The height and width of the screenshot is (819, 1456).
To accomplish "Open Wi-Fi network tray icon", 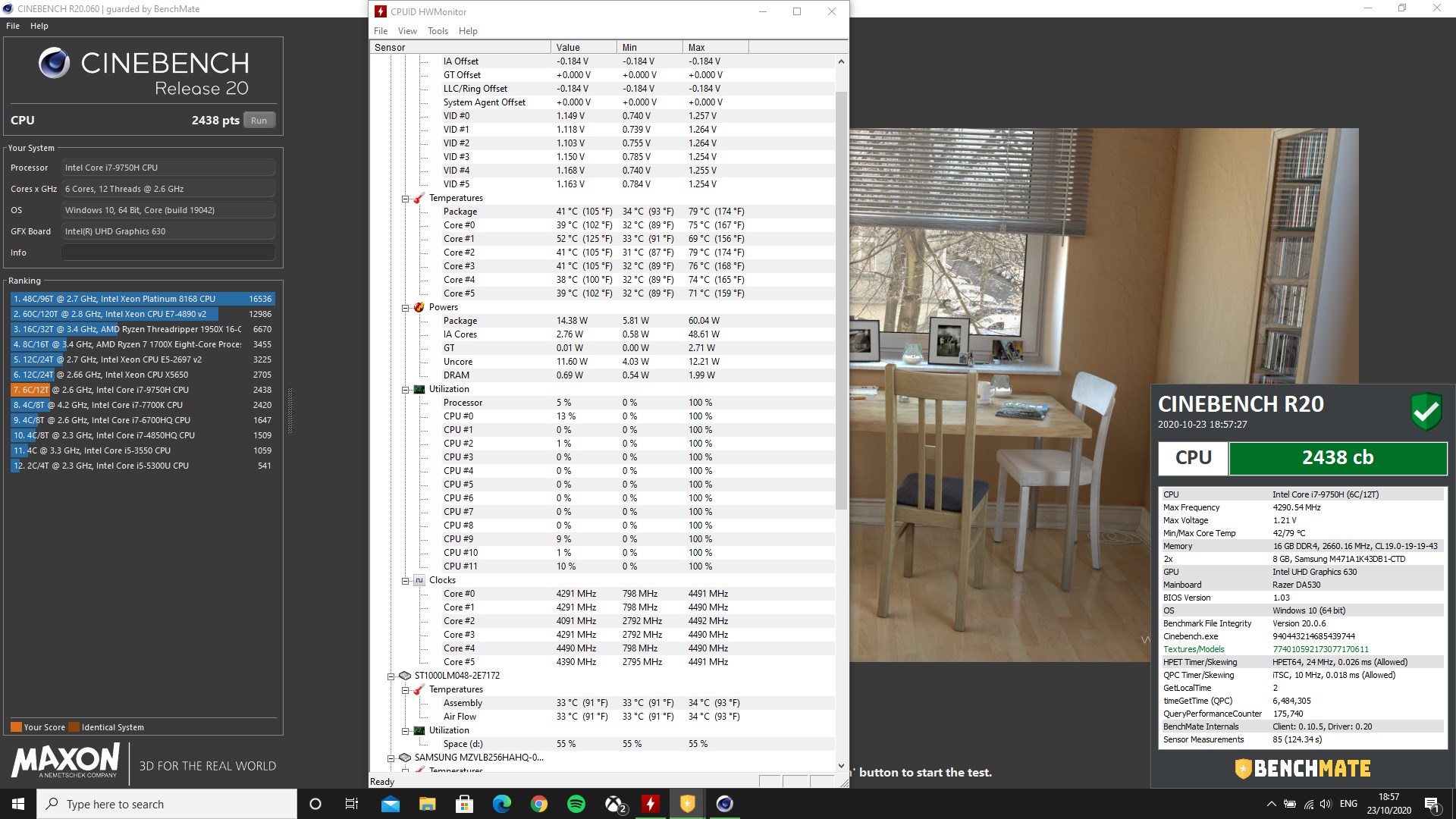I will tap(1308, 804).
